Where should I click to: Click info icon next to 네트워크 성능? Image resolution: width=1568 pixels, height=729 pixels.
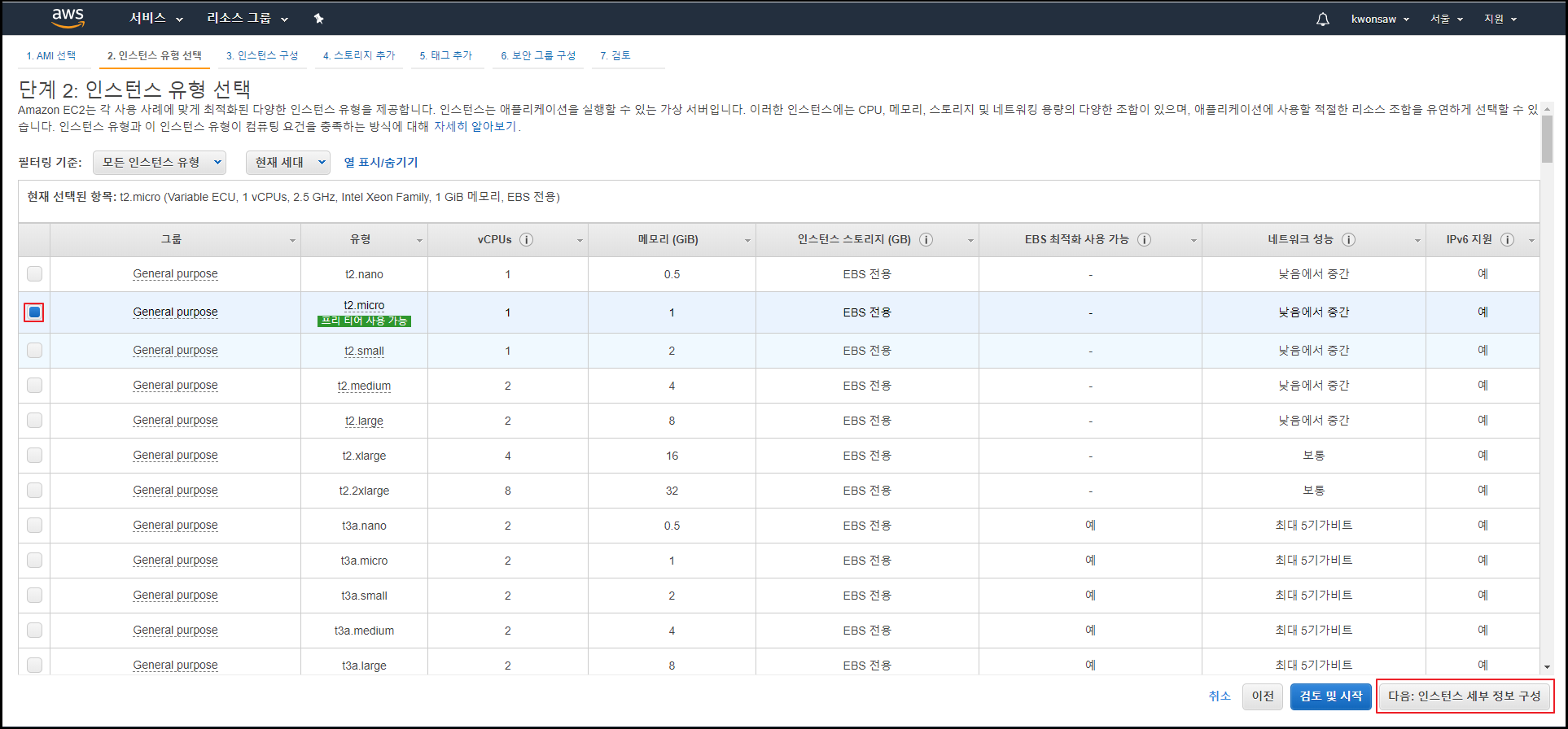[x=1348, y=239]
